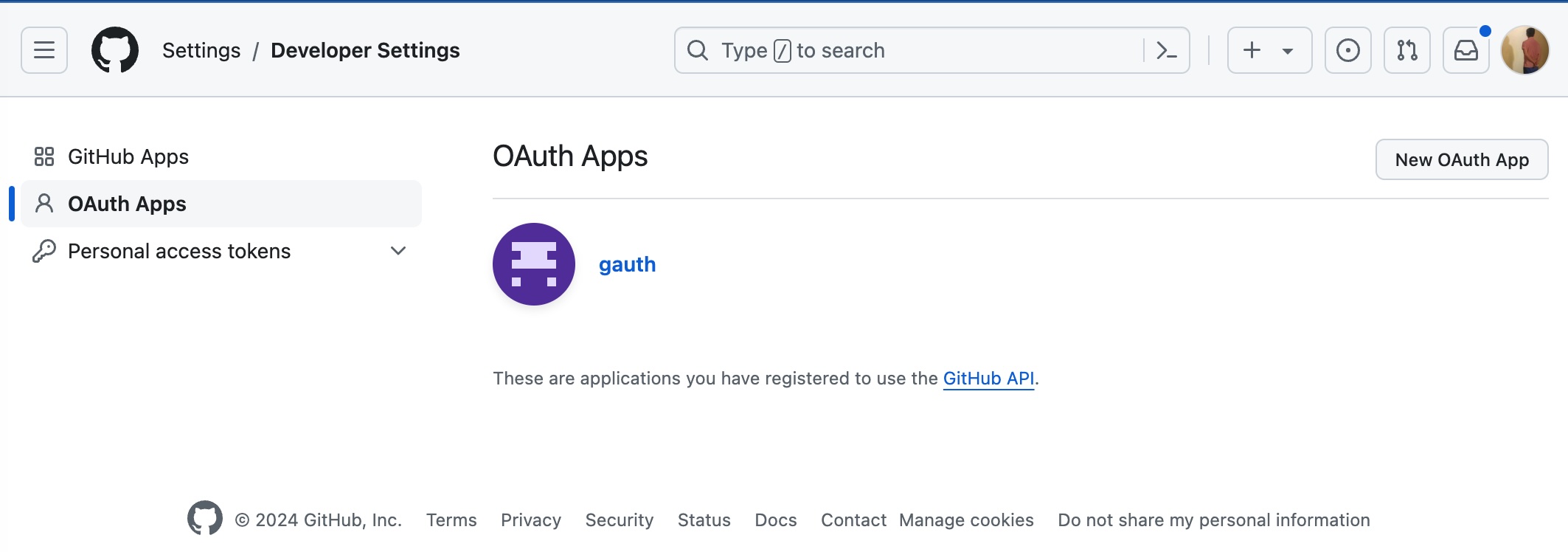Click the "© 2024 GitHub, Inc." text

319,520
